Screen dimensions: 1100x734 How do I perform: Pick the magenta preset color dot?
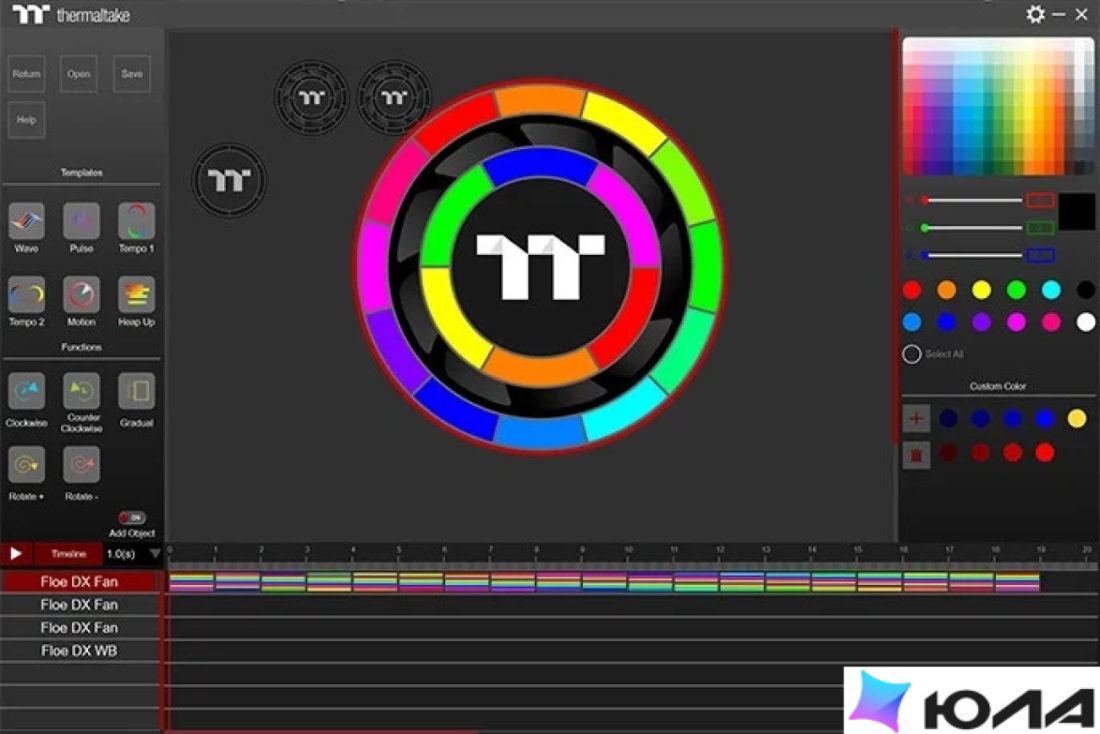tap(1016, 322)
